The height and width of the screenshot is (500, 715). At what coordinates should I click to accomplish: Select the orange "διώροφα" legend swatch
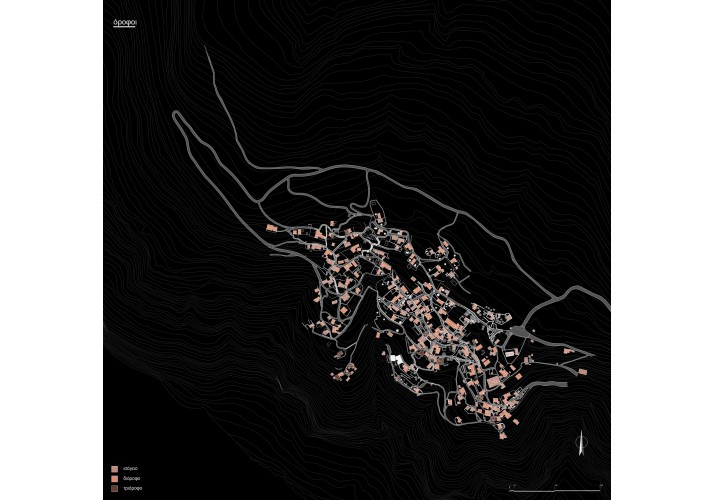coord(114,479)
